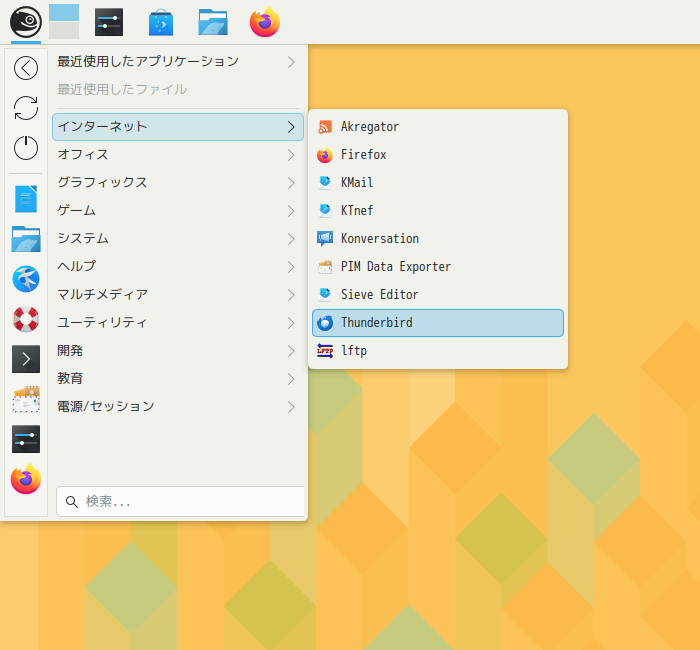Click the KMail icon in submenu

pyautogui.click(x=325, y=183)
